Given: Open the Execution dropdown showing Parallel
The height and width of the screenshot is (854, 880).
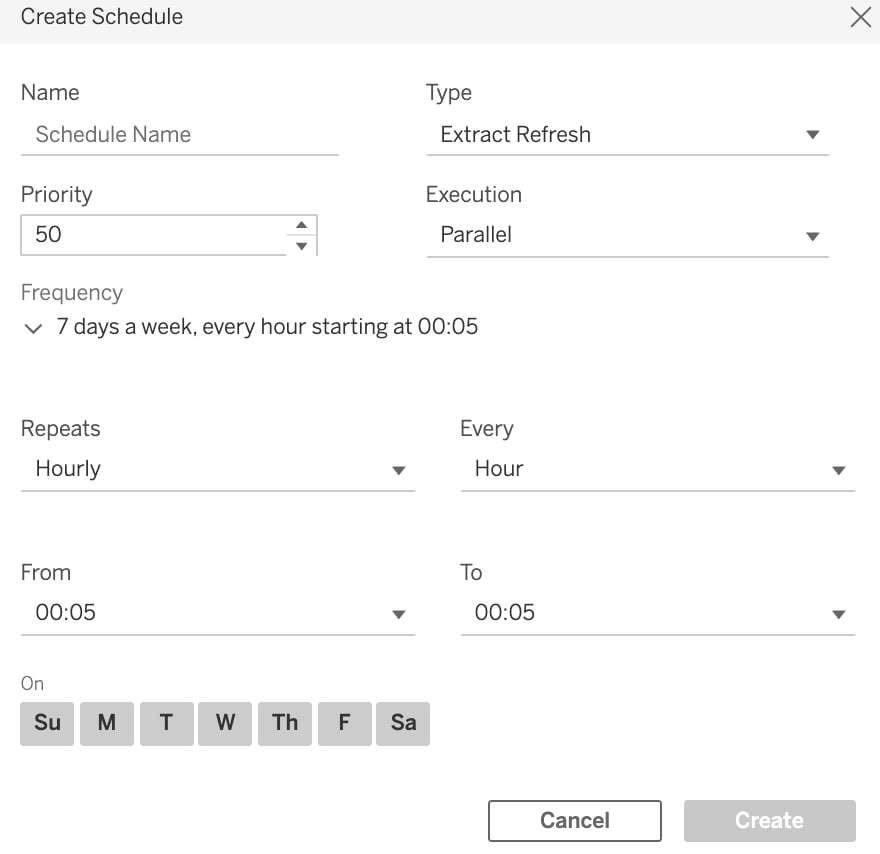Looking at the screenshot, I should [627, 236].
